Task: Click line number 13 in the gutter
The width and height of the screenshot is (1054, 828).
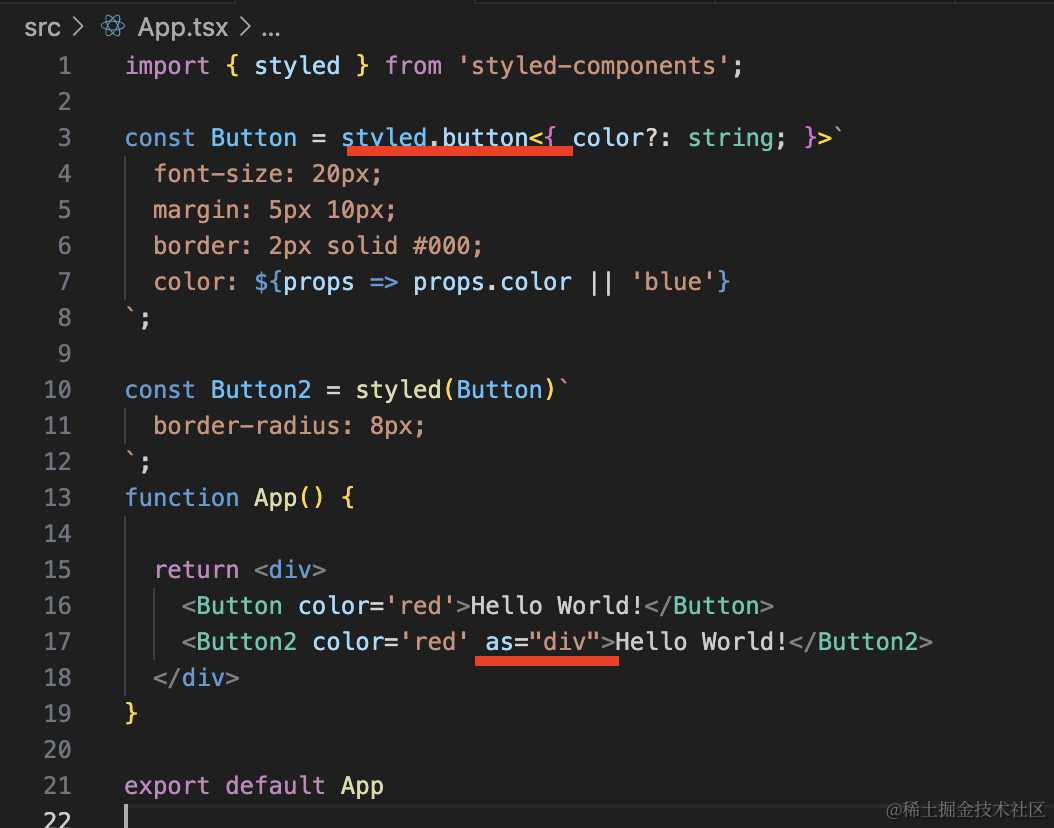Action: 58,498
